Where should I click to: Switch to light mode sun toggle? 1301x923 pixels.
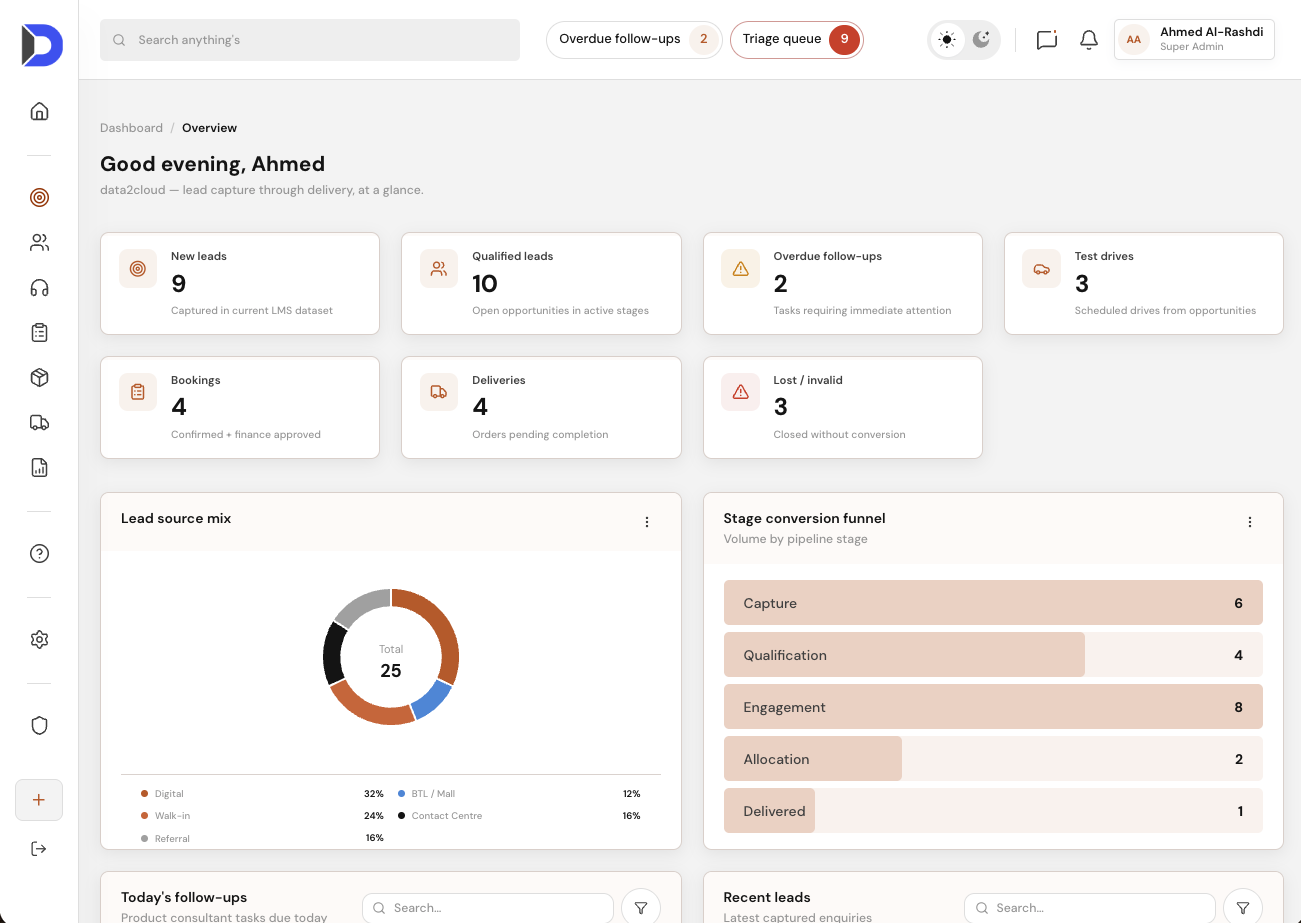(947, 40)
